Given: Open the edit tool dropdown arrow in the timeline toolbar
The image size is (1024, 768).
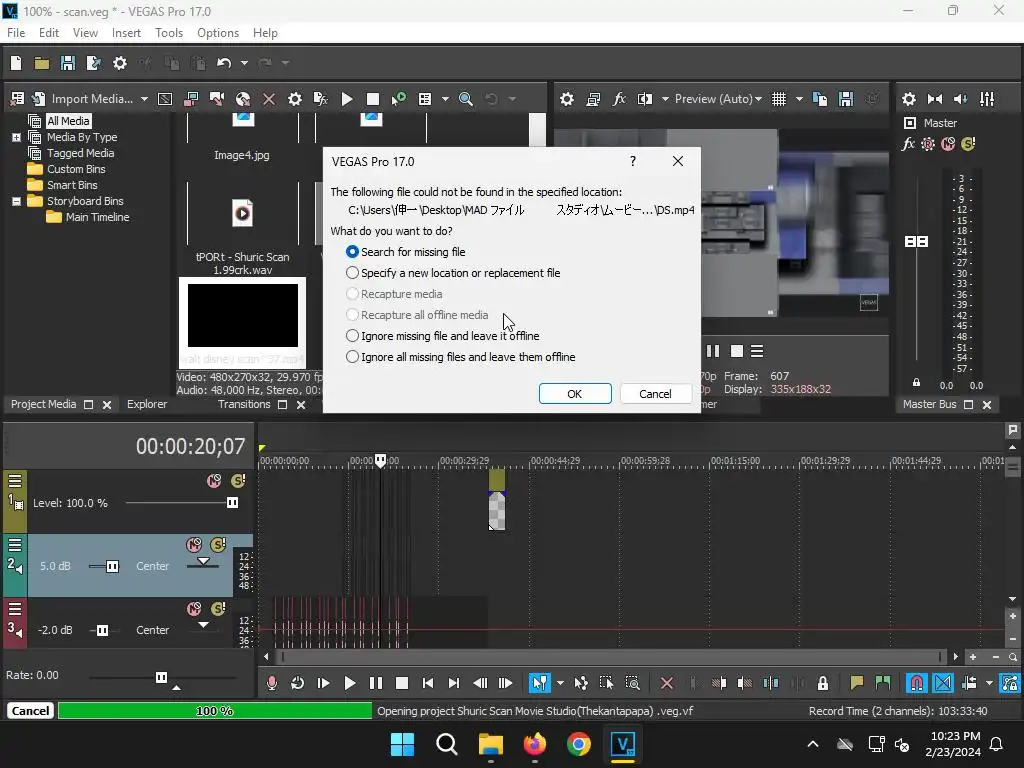Looking at the screenshot, I should (x=560, y=683).
